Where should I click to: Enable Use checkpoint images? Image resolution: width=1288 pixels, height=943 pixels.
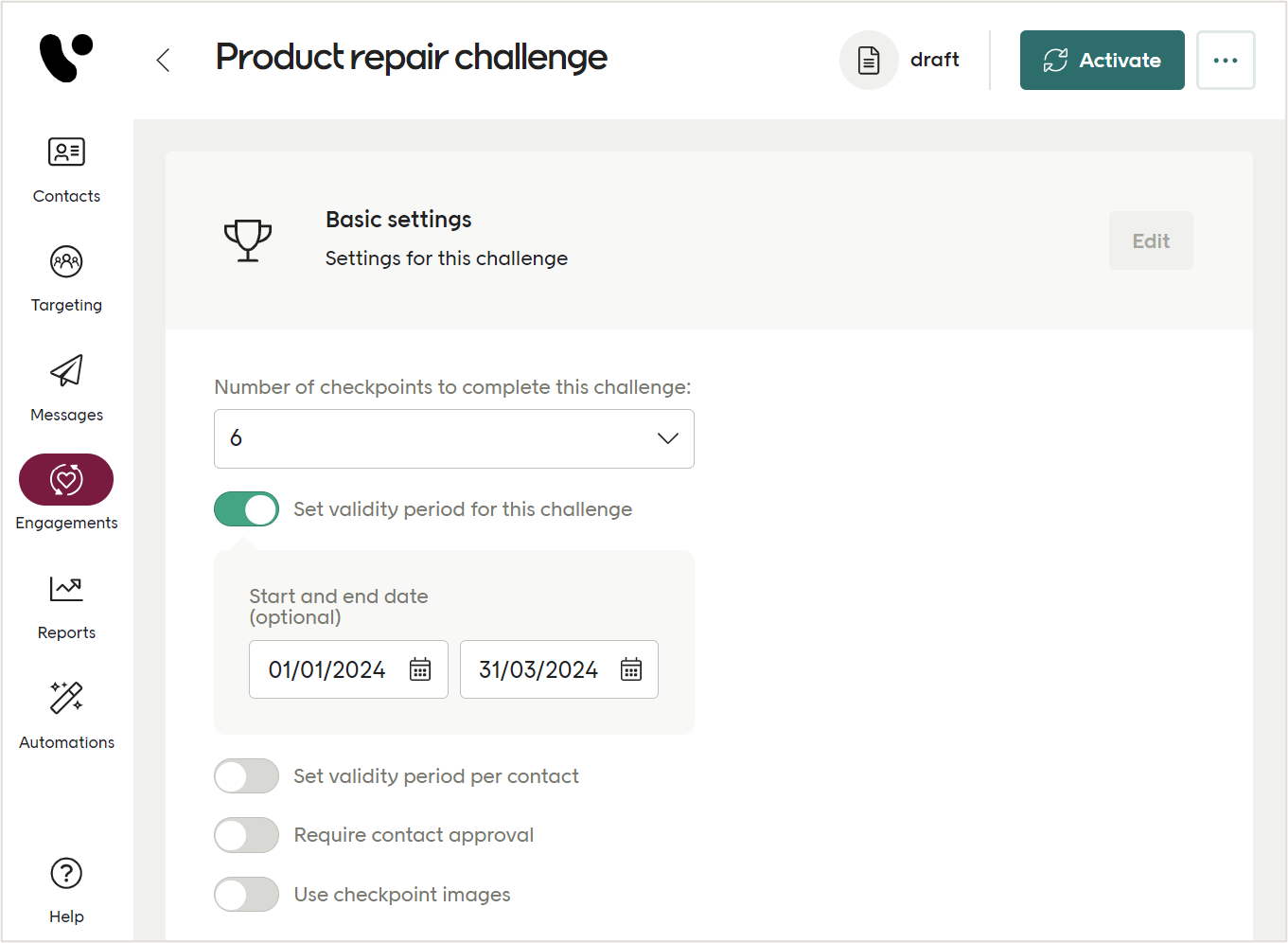(x=246, y=894)
